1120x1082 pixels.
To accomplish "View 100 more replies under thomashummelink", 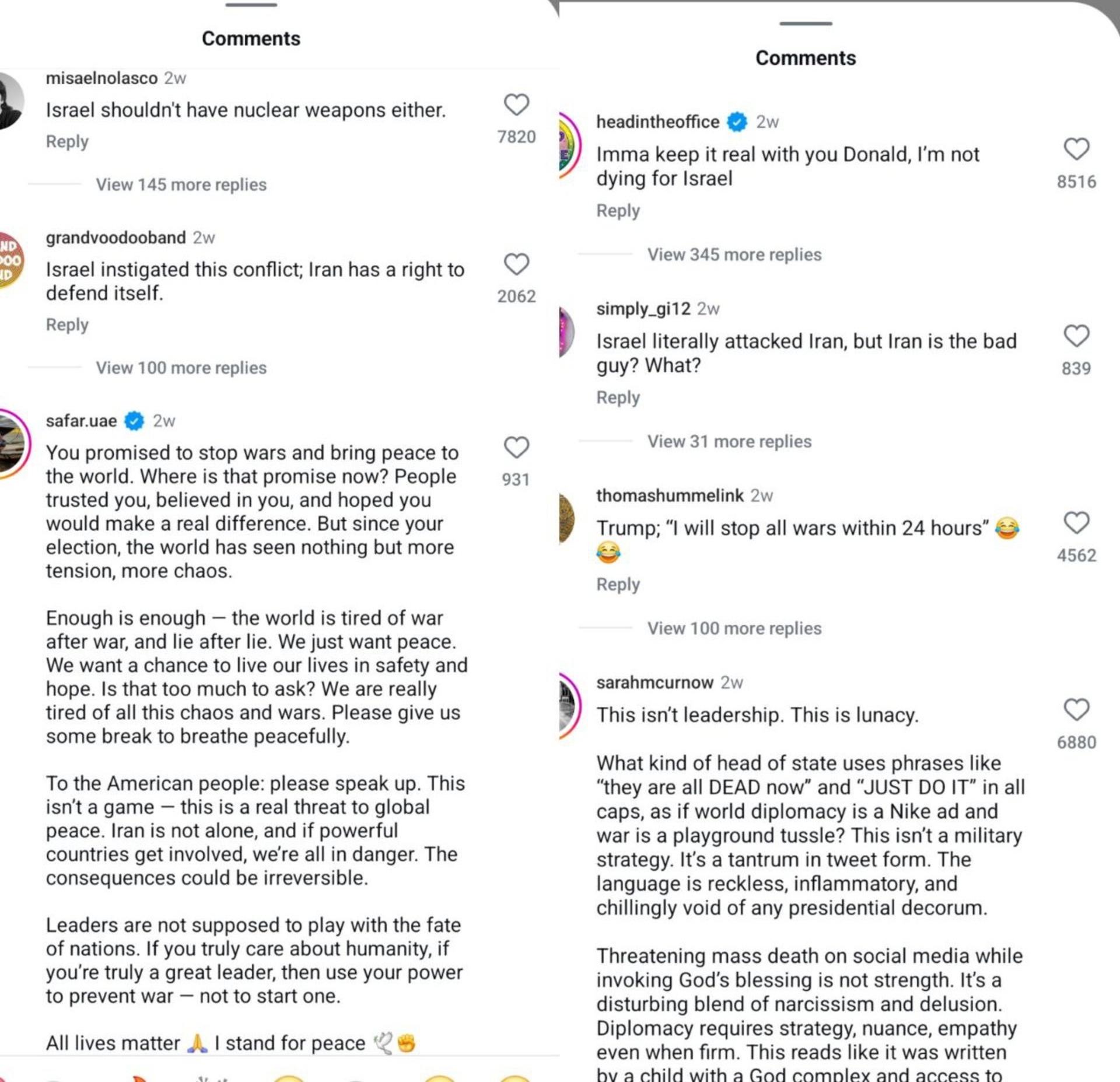I will pos(734,628).
